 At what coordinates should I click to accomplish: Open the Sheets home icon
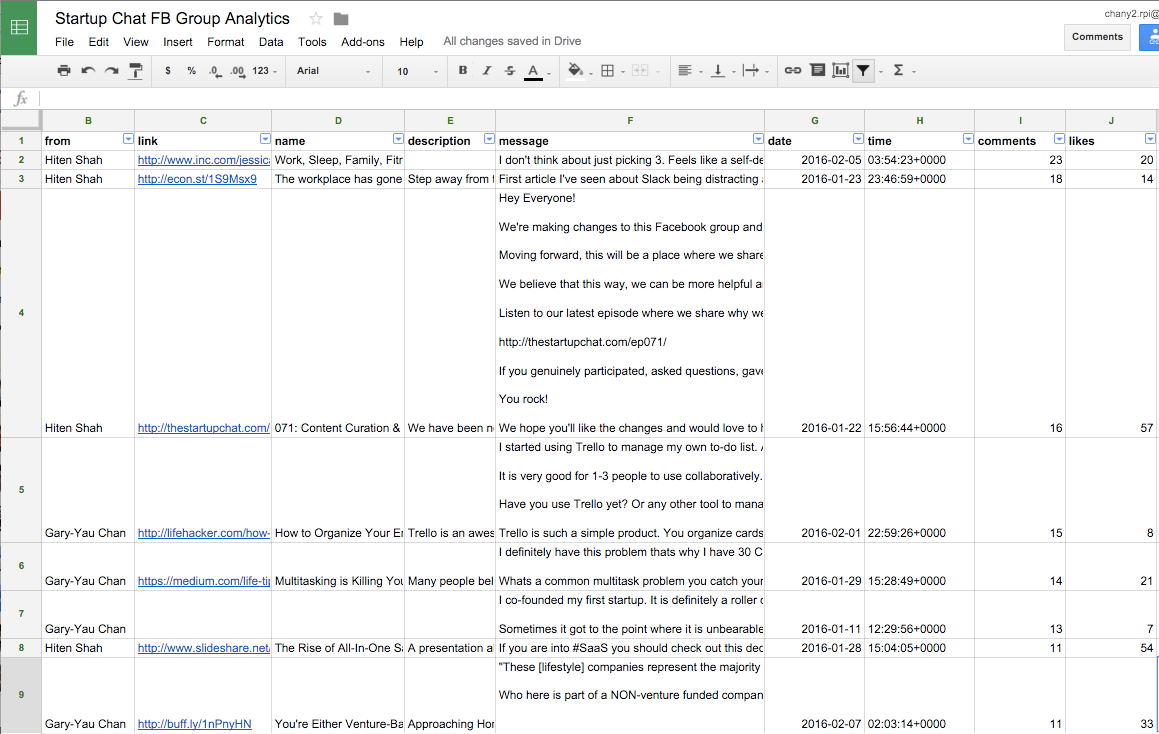[18, 27]
